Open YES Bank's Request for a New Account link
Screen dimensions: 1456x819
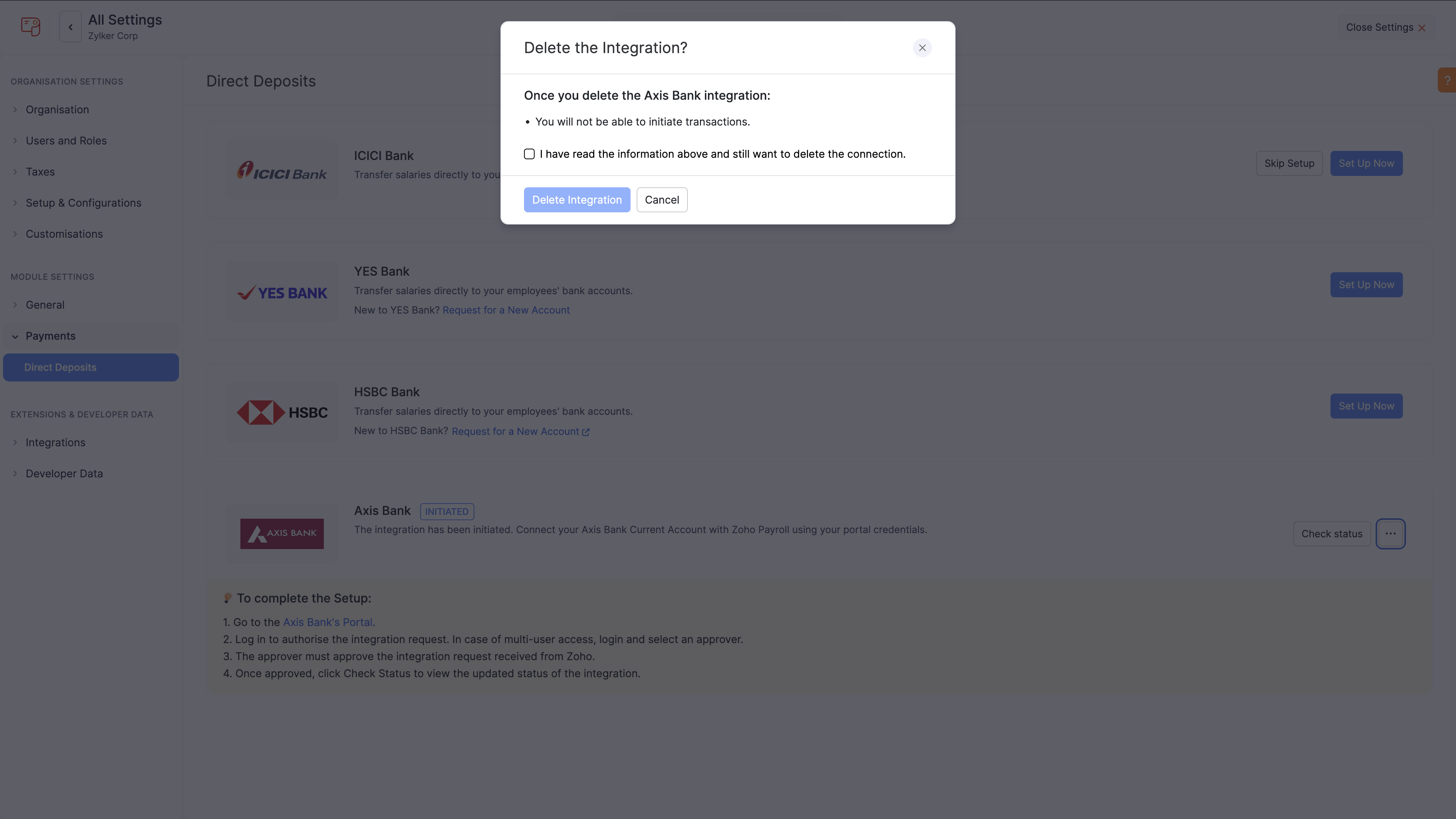point(506,310)
